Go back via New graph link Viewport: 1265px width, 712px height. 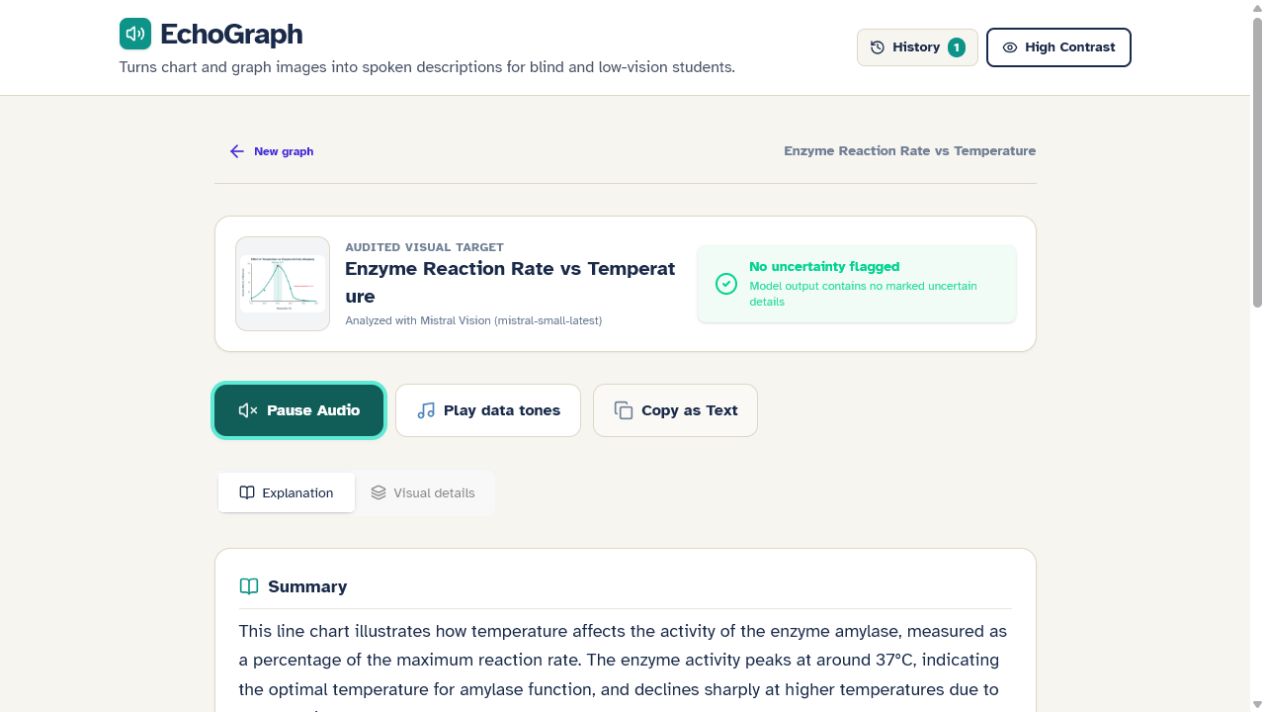point(271,151)
